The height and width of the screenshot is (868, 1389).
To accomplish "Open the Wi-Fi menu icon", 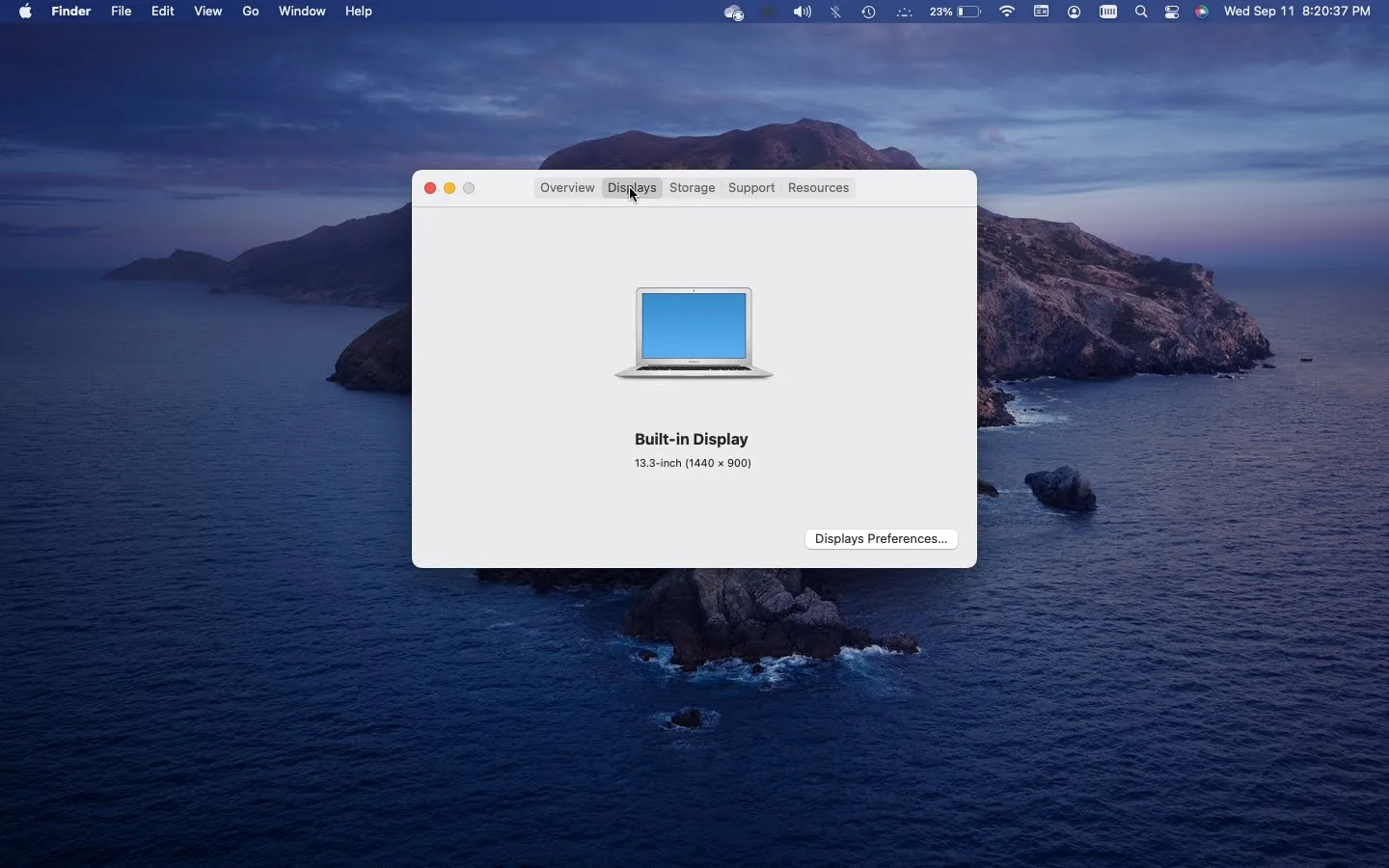I will 1008,12.
